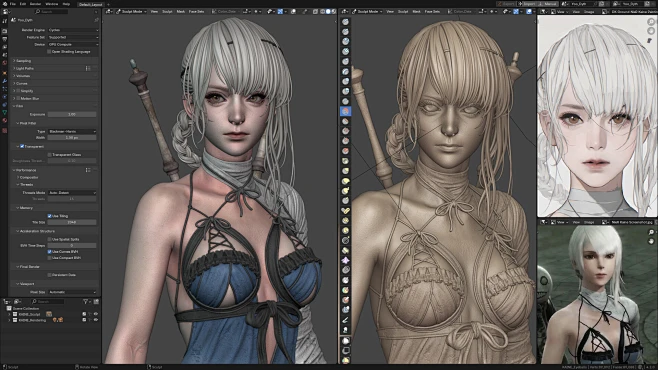Viewport: 658px width, 370px height.
Task: Open the Edit menu
Action: (x=23, y=4)
